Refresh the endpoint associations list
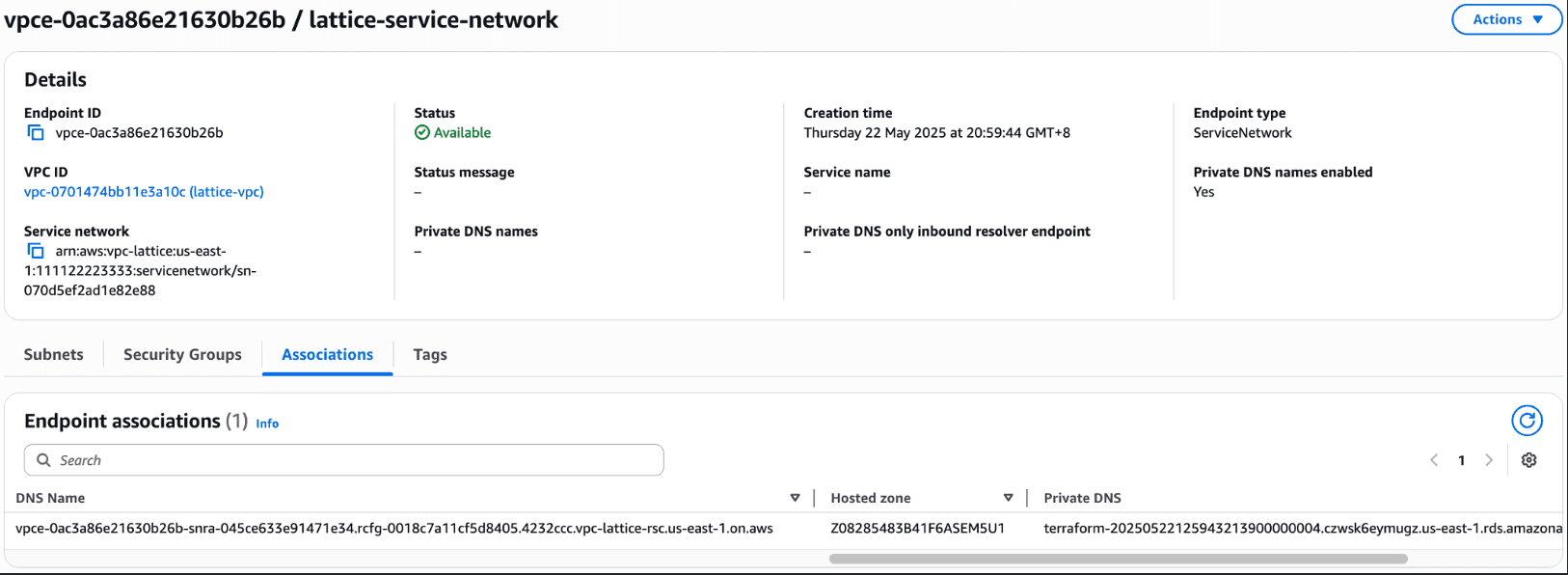The width and height of the screenshot is (1568, 575). click(x=1527, y=421)
